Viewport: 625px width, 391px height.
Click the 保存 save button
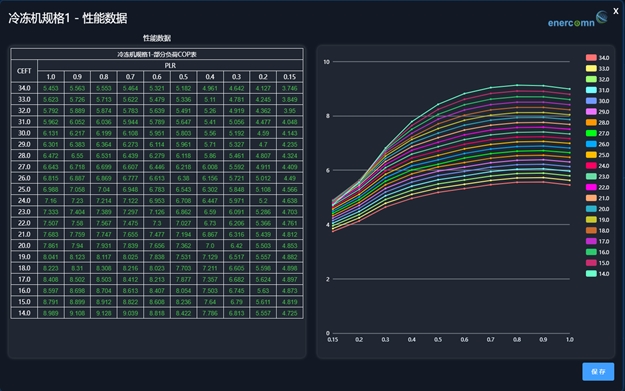coord(598,371)
